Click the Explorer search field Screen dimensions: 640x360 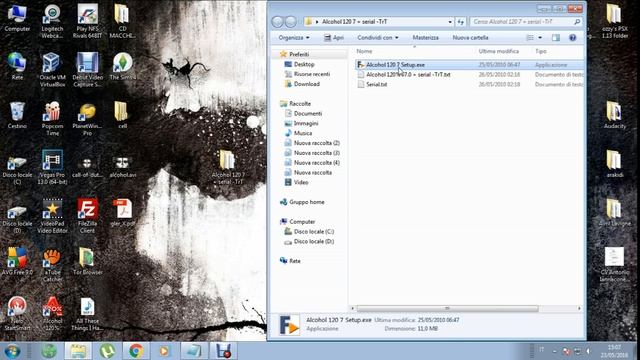(x=526, y=22)
